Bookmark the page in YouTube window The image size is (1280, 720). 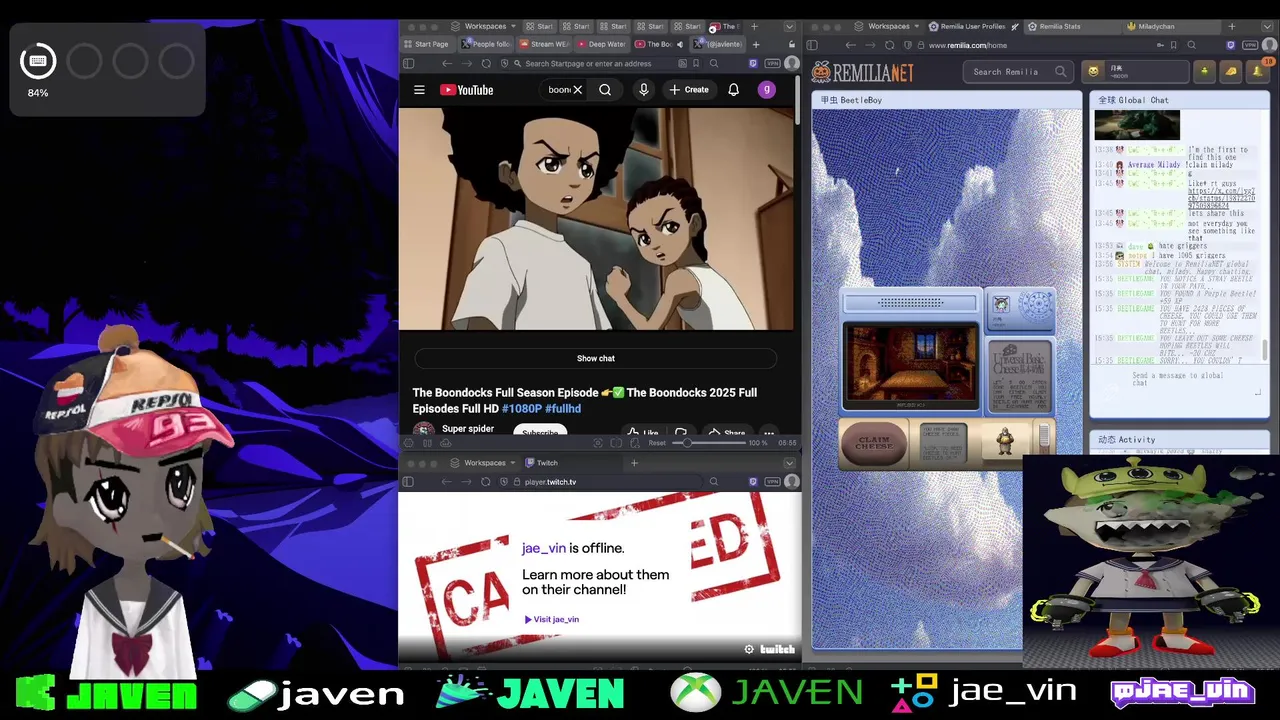coord(696,63)
